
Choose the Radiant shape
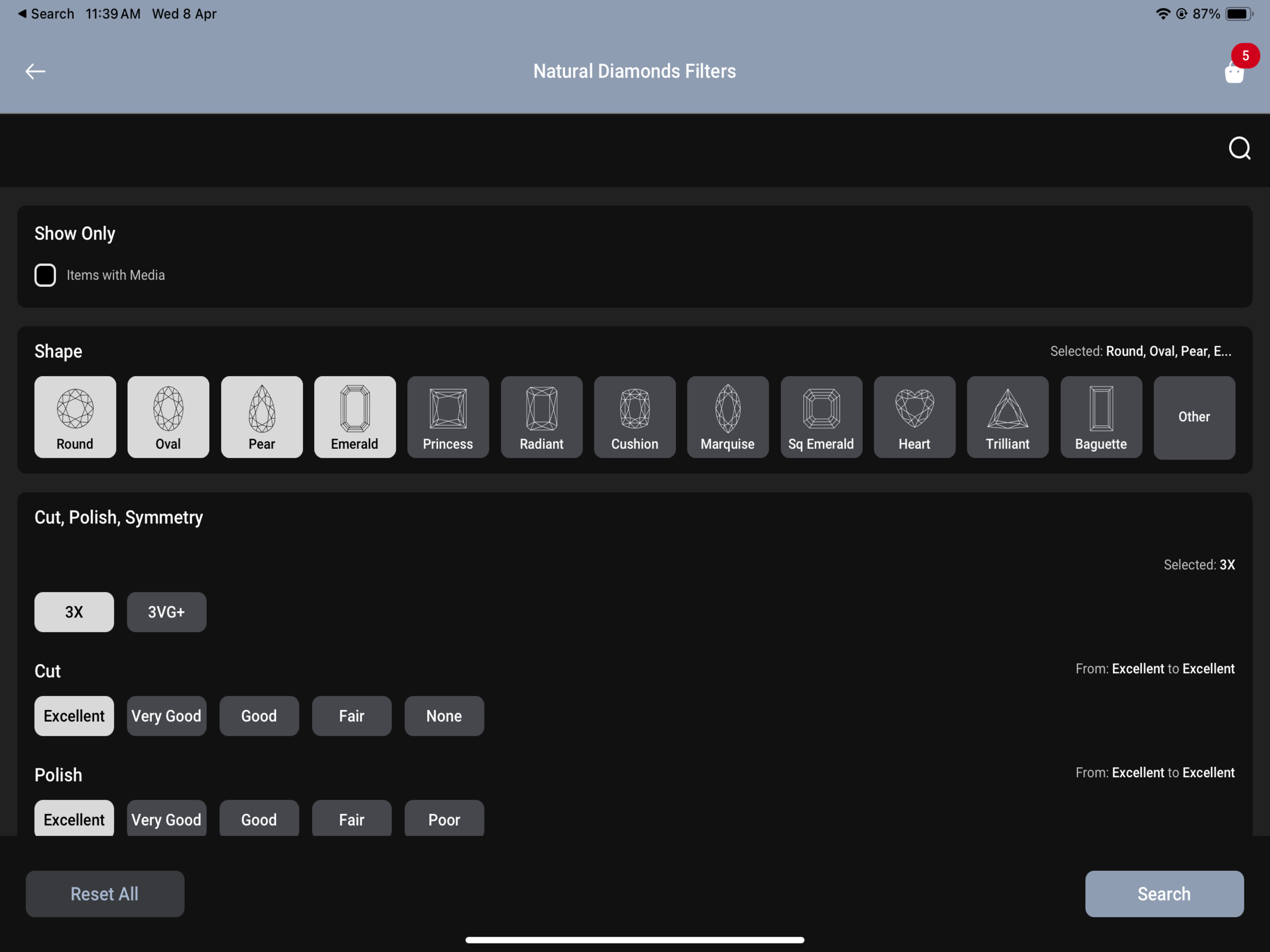pyautogui.click(x=542, y=417)
